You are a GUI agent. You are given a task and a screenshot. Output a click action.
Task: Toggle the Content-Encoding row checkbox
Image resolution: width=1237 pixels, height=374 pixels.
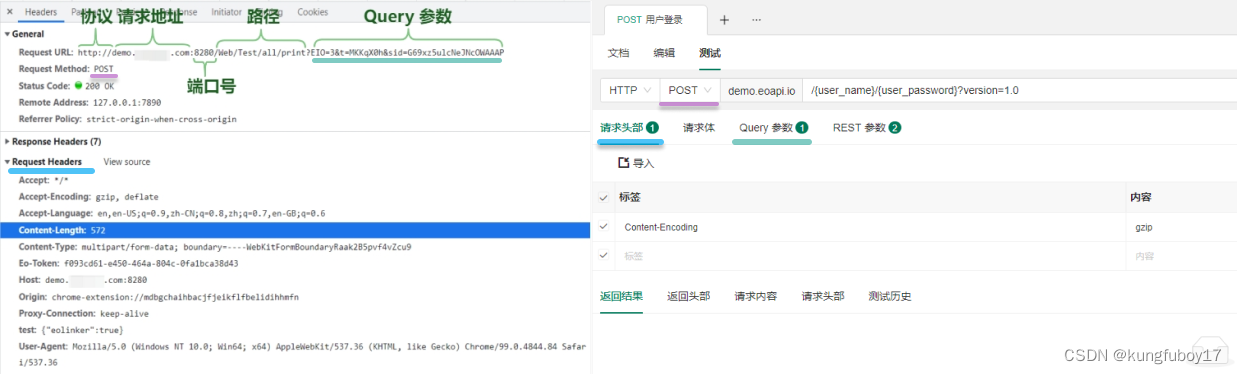coord(603,227)
